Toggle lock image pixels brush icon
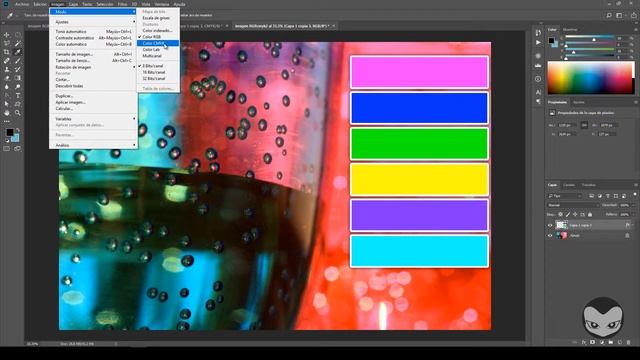Viewport: 640px width, 360px height. point(568,214)
